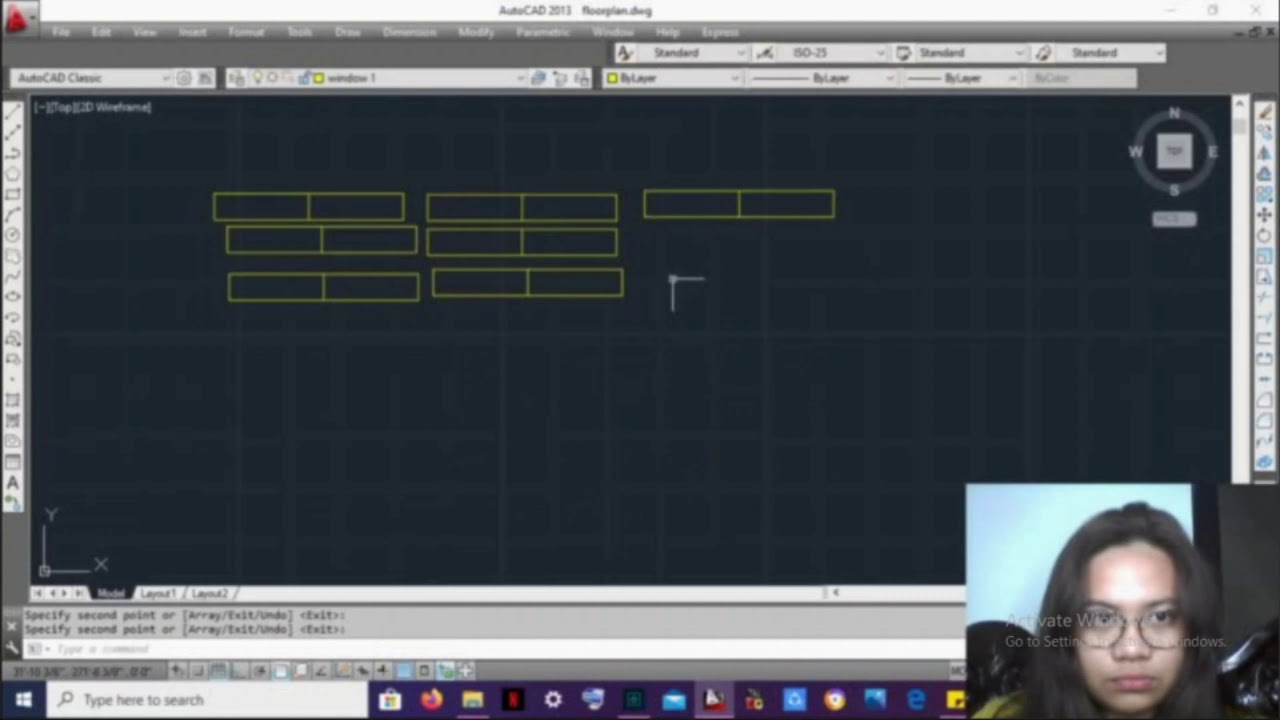Image resolution: width=1280 pixels, height=720 pixels.
Task: Open the Multileader Style manager icon
Action: click(1043, 53)
